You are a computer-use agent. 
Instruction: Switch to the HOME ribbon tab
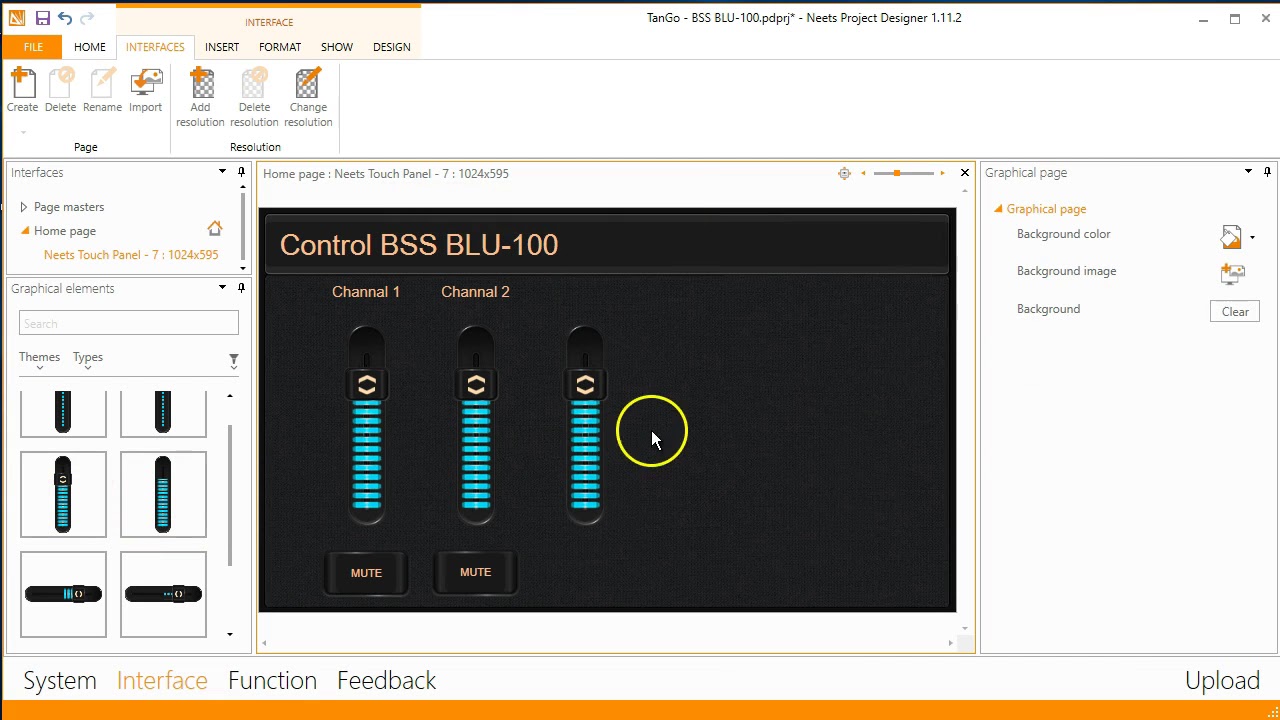pyautogui.click(x=89, y=47)
